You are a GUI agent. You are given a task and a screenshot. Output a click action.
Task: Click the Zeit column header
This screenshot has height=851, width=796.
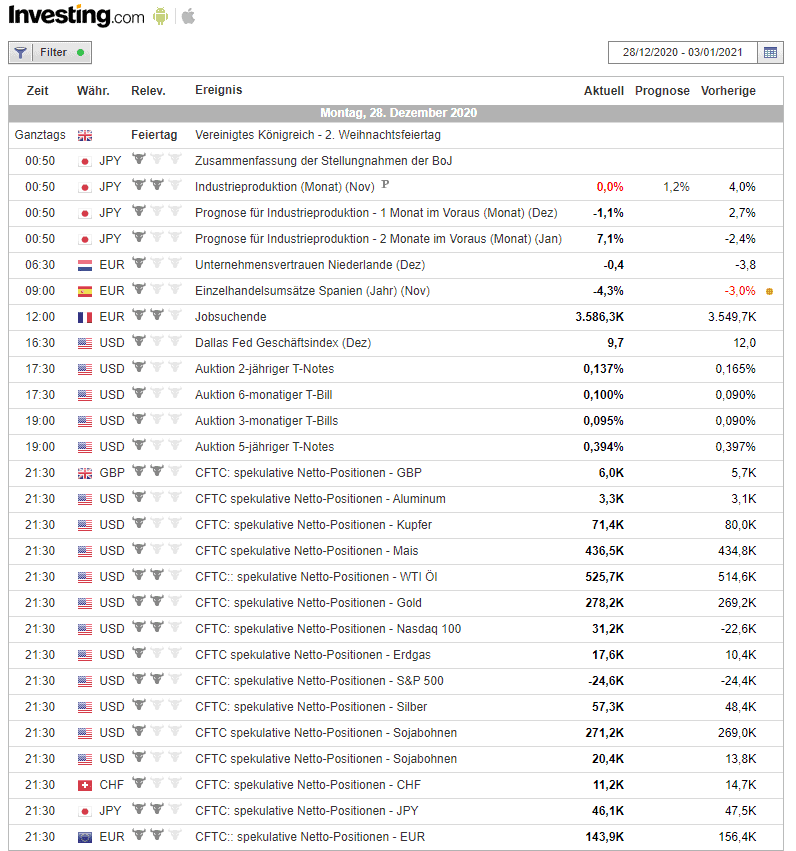click(37, 91)
